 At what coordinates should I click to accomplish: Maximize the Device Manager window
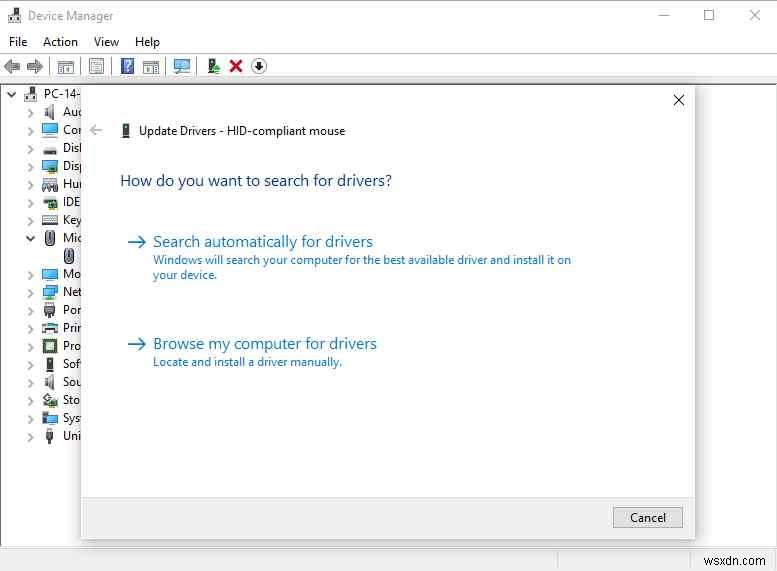click(x=709, y=15)
